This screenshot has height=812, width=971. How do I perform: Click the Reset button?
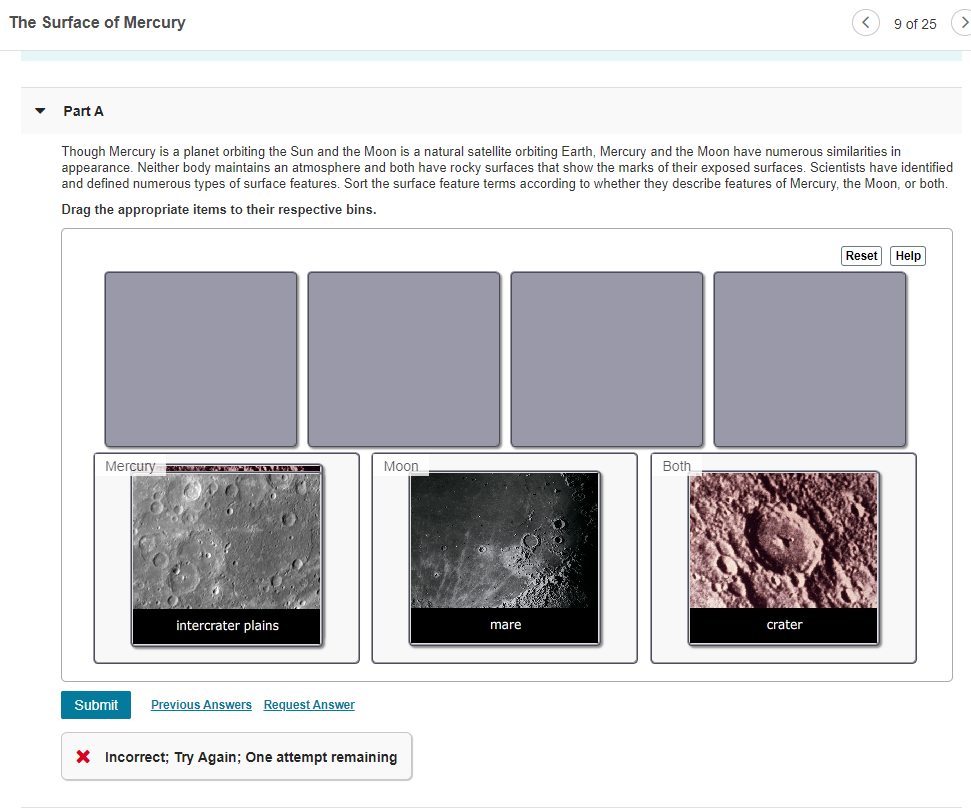[x=861, y=255]
